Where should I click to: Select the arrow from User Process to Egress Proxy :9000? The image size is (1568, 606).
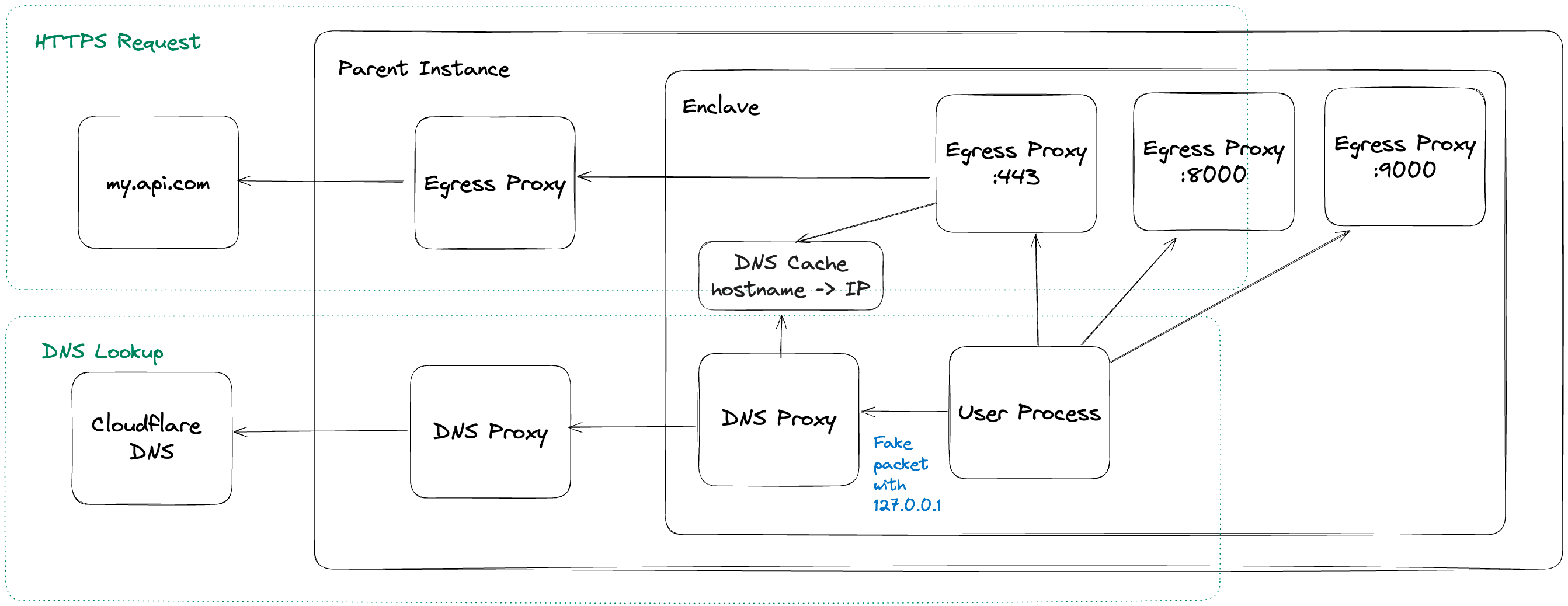tap(1229, 297)
